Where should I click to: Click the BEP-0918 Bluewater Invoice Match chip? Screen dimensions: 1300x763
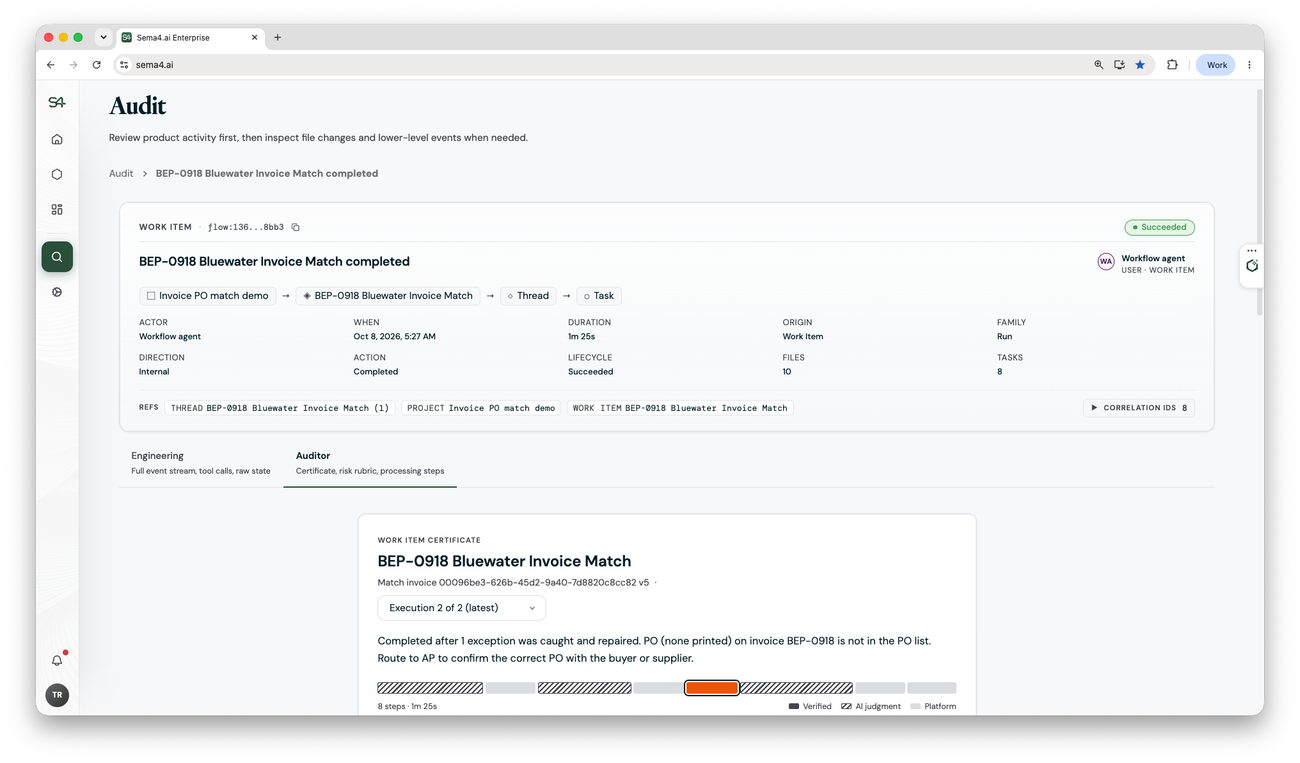click(x=388, y=296)
